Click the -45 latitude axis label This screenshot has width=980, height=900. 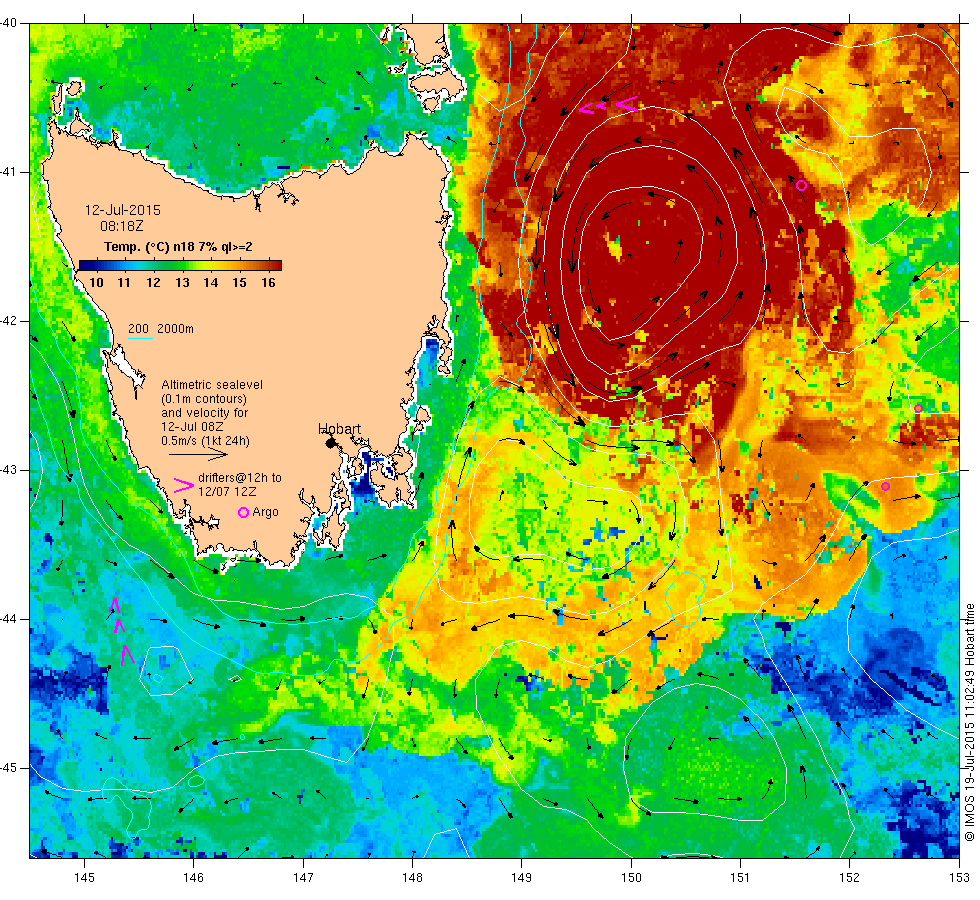(x=9, y=768)
